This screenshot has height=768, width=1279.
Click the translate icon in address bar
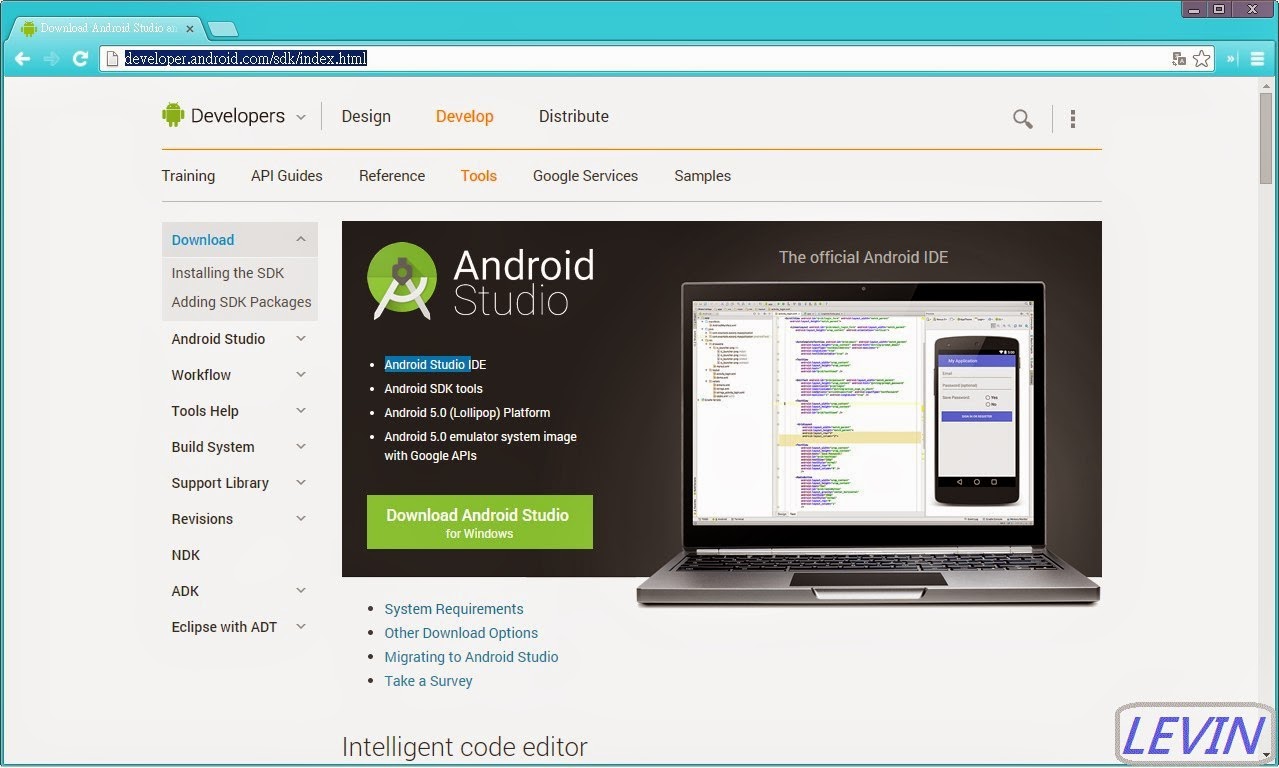1179,59
